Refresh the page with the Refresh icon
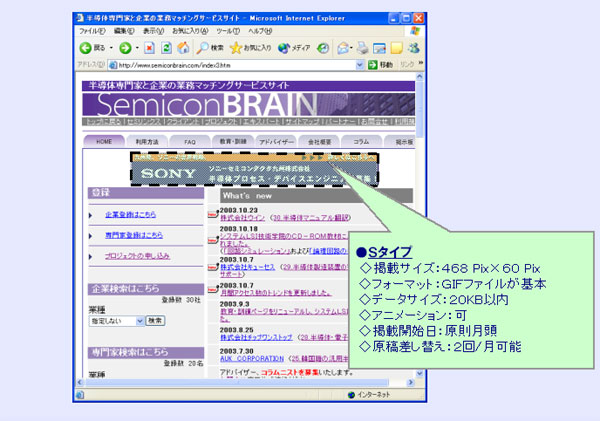This screenshot has height=421, width=600. pyautogui.click(x=166, y=48)
